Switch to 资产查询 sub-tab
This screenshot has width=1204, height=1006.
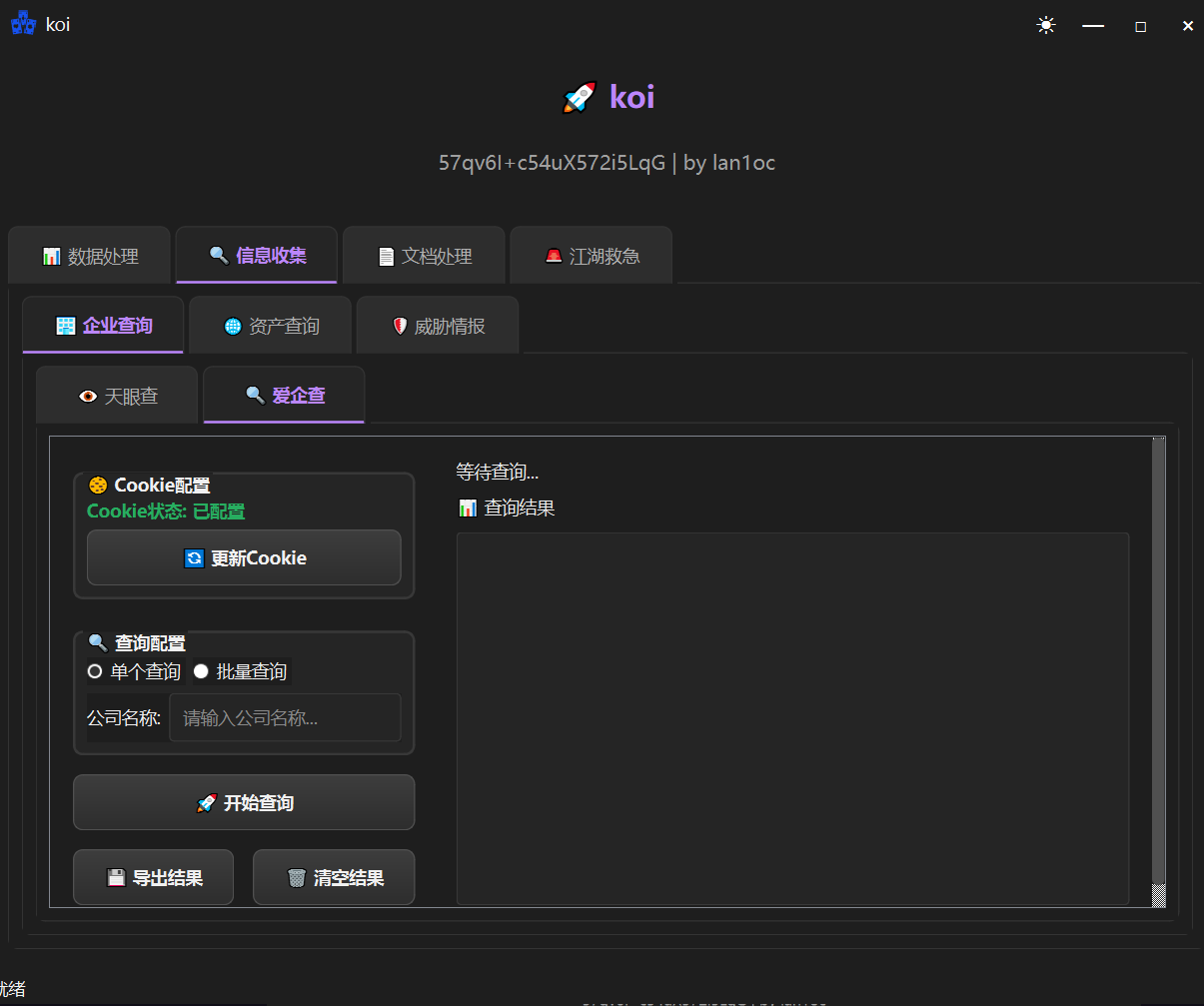tap(271, 326)
